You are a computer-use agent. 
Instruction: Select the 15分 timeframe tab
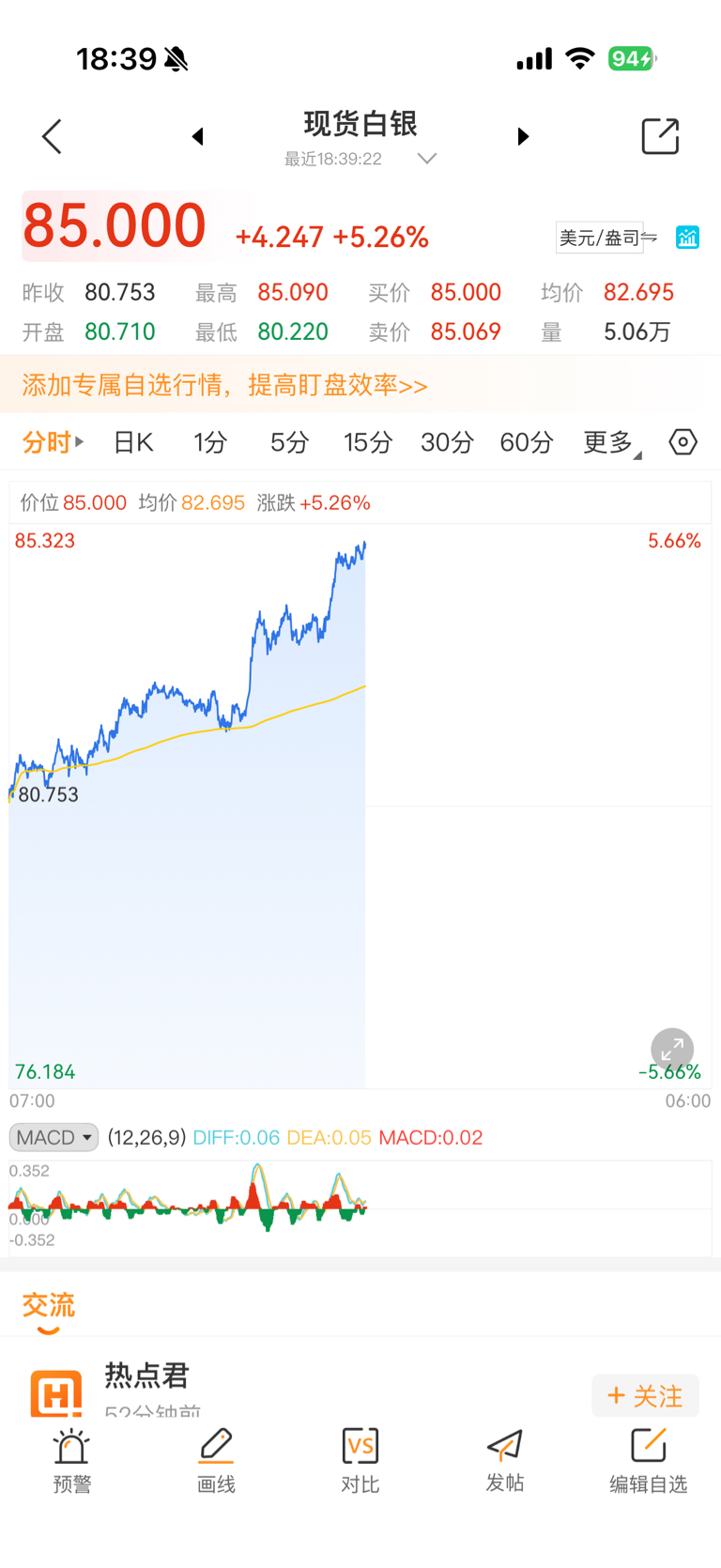tap(367, 442)
